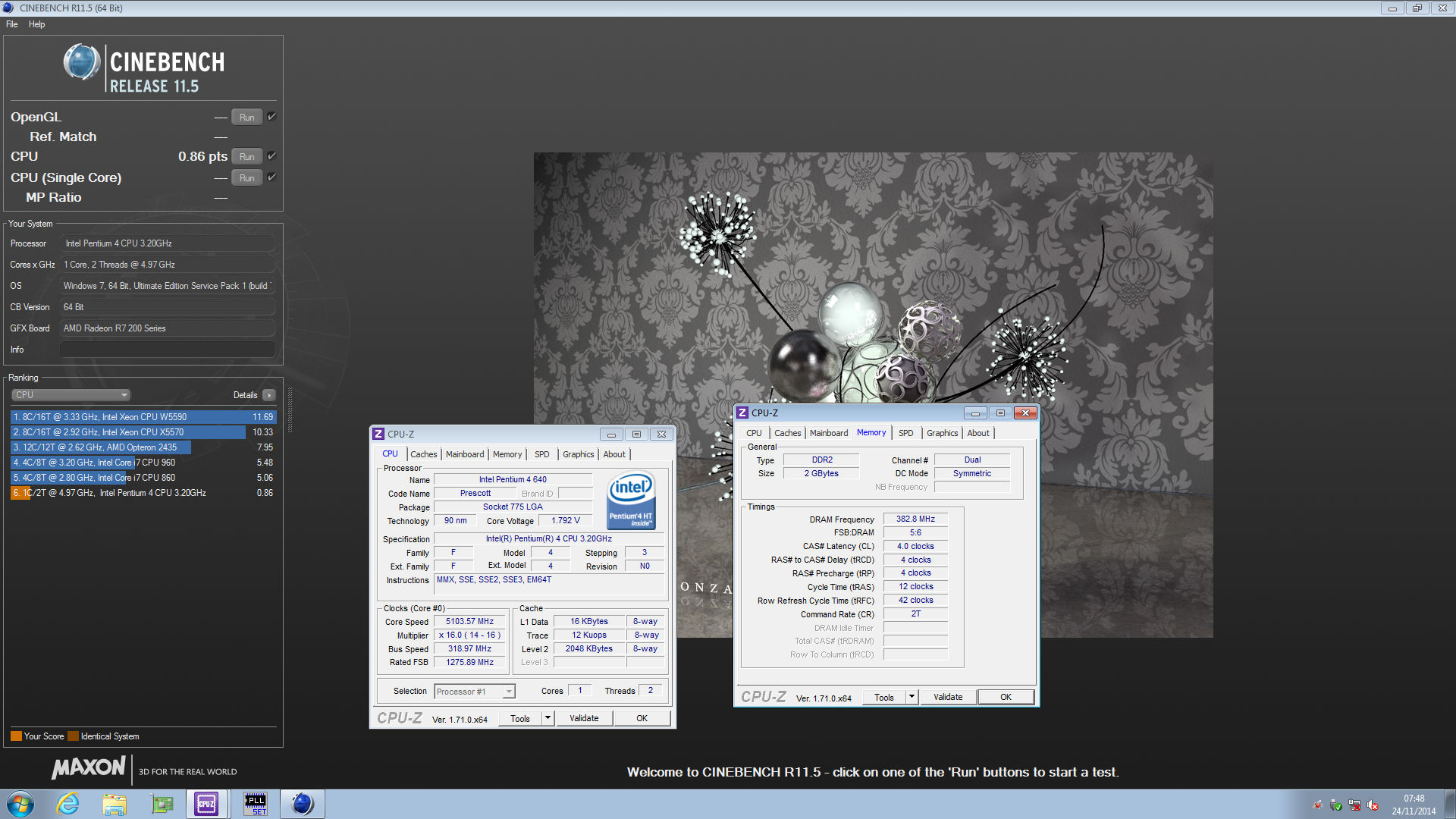Switch to Memory tab in CPU window

(507, 454)
